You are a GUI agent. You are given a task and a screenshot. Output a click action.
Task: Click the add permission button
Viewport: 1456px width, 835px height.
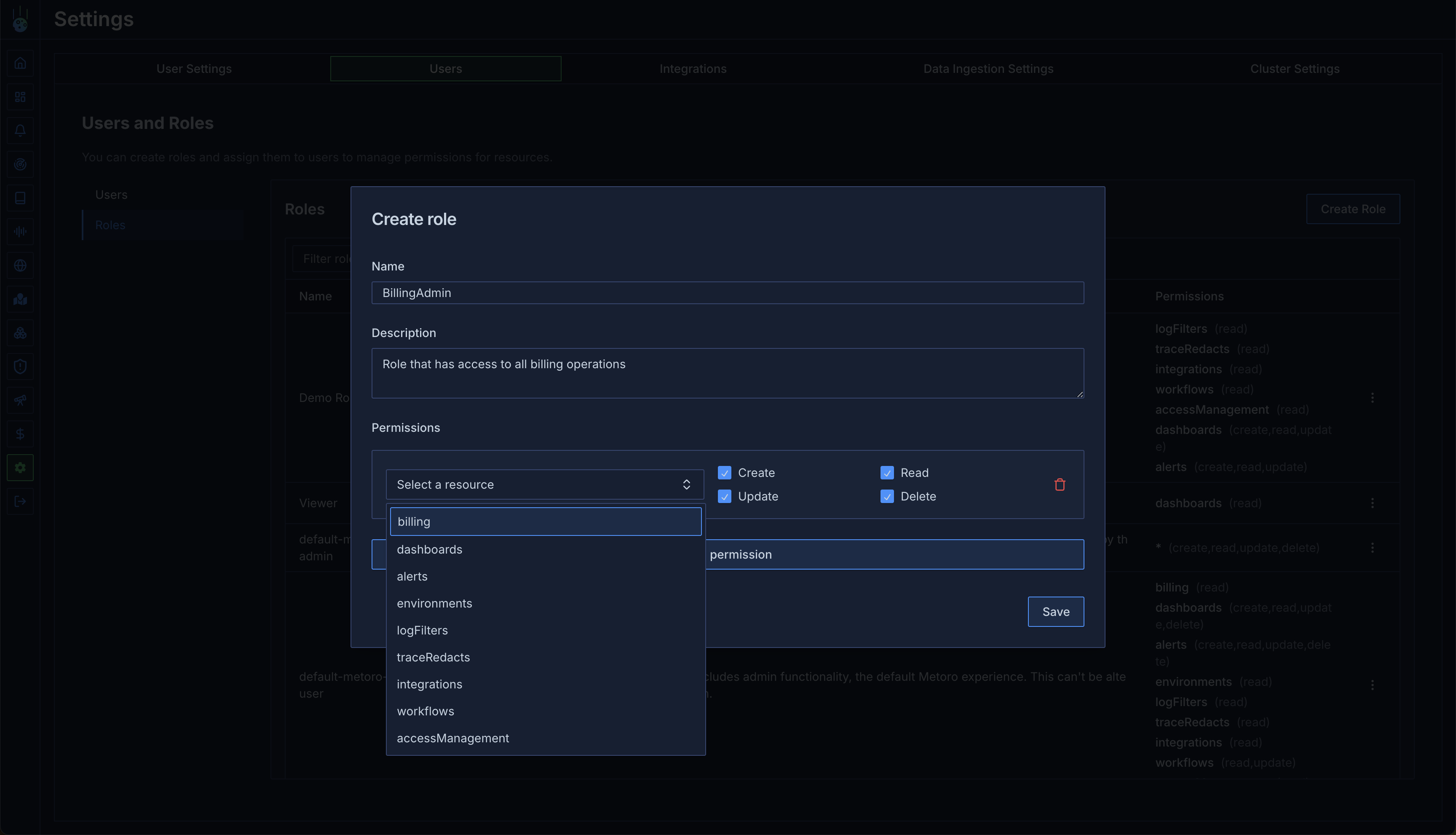(894, 554)
